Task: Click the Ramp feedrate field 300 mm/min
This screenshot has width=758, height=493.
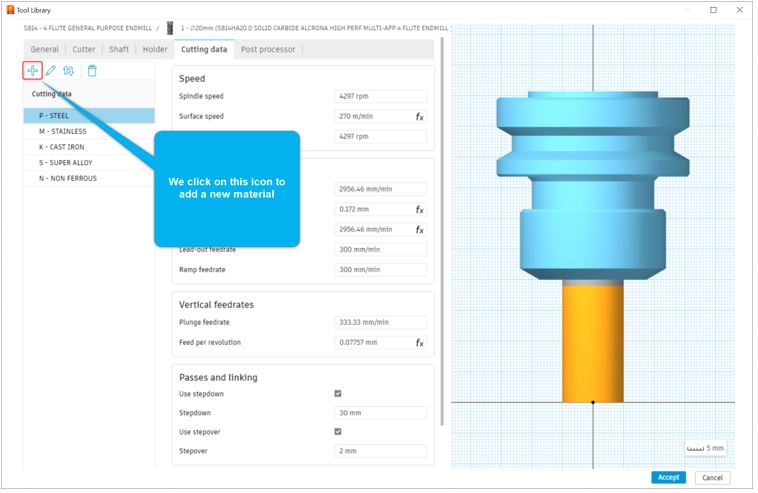Action: coord(380,270)
